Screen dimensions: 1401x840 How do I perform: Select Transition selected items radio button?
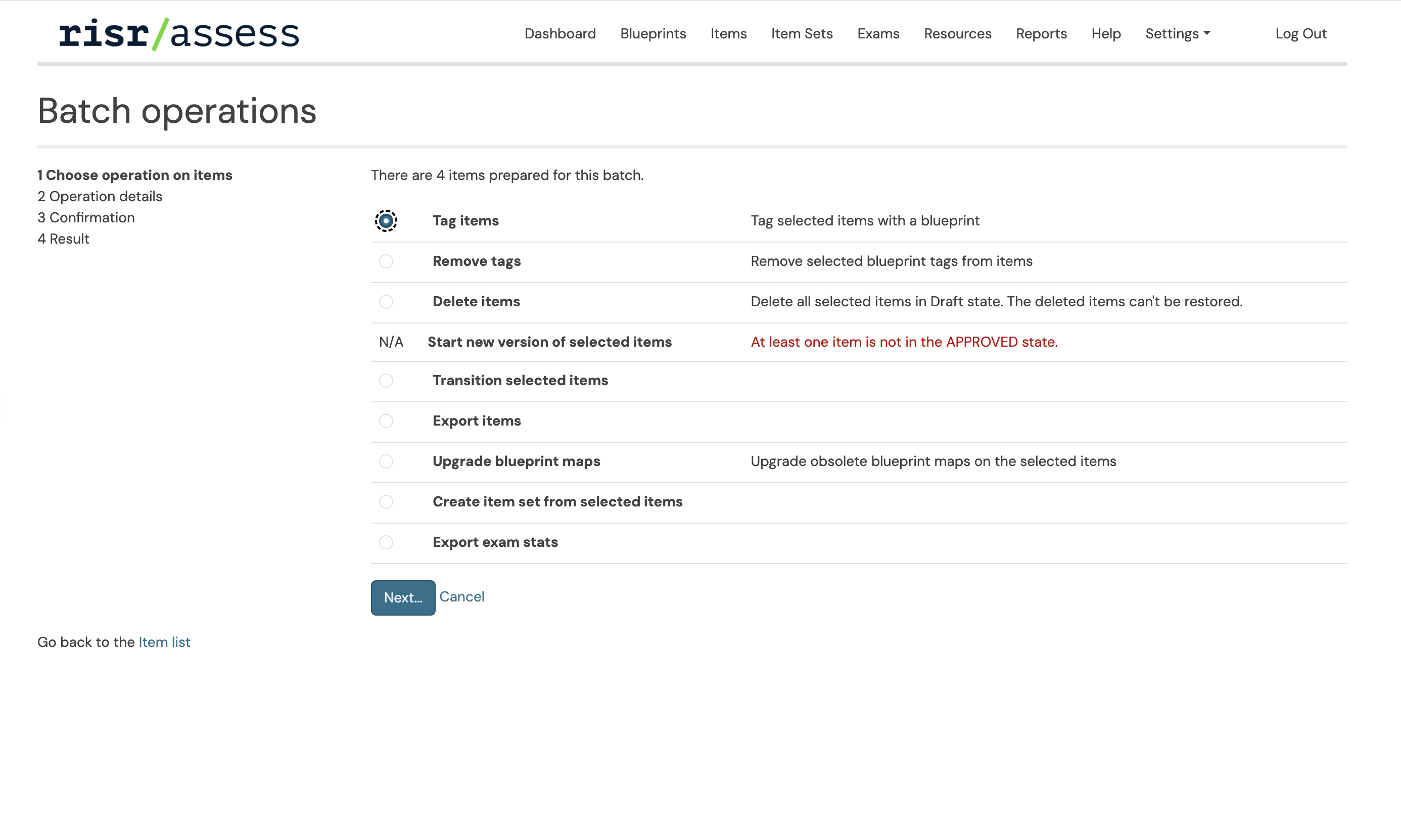click(386, 381)
